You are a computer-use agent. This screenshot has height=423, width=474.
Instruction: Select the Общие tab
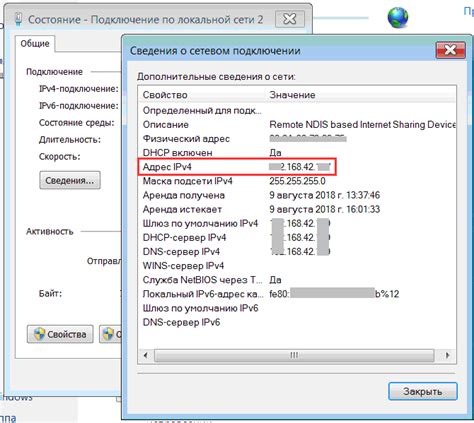35,43
